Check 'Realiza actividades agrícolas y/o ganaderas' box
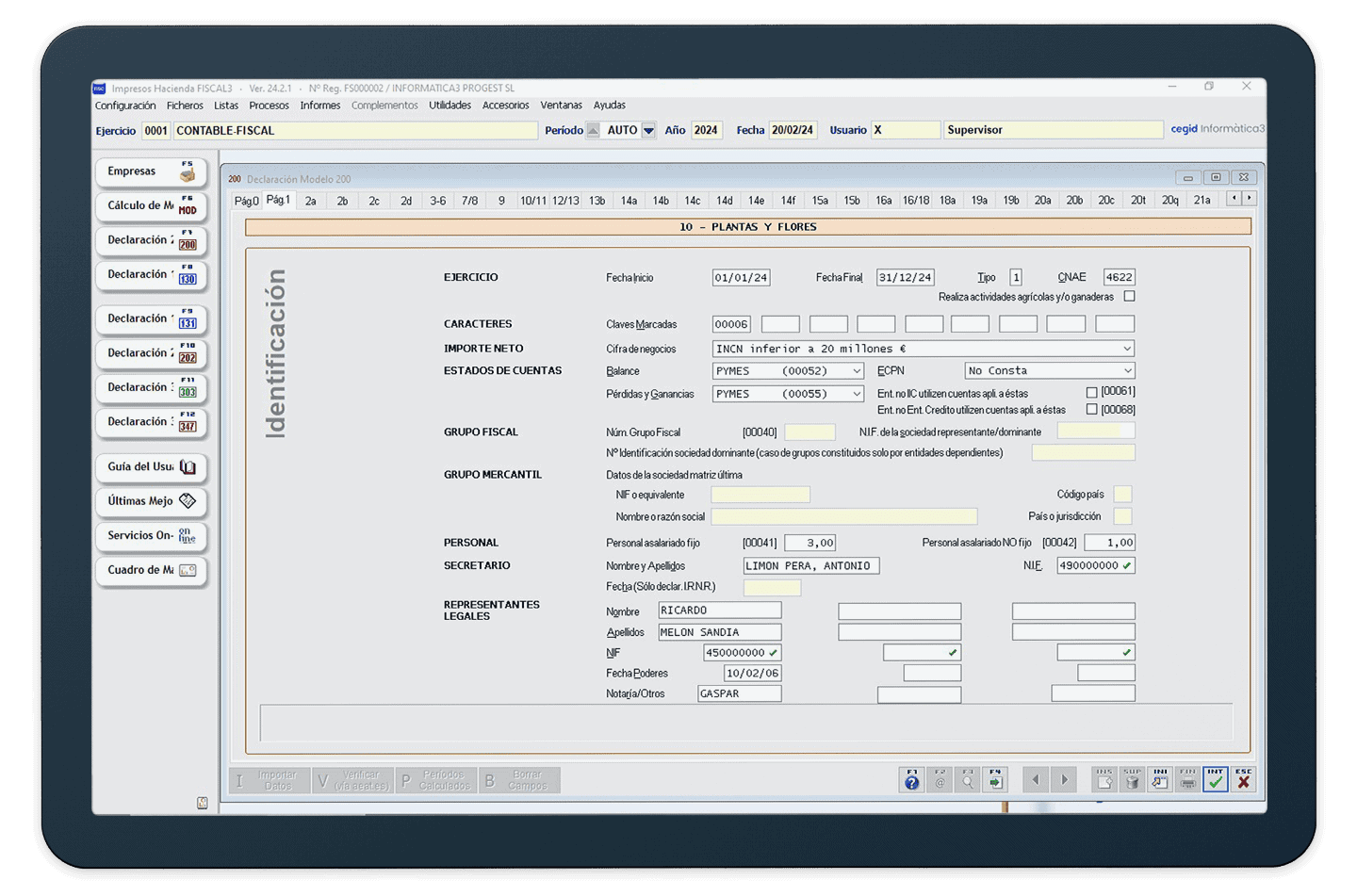1357x896 pixels. [x=1129, y=297]
